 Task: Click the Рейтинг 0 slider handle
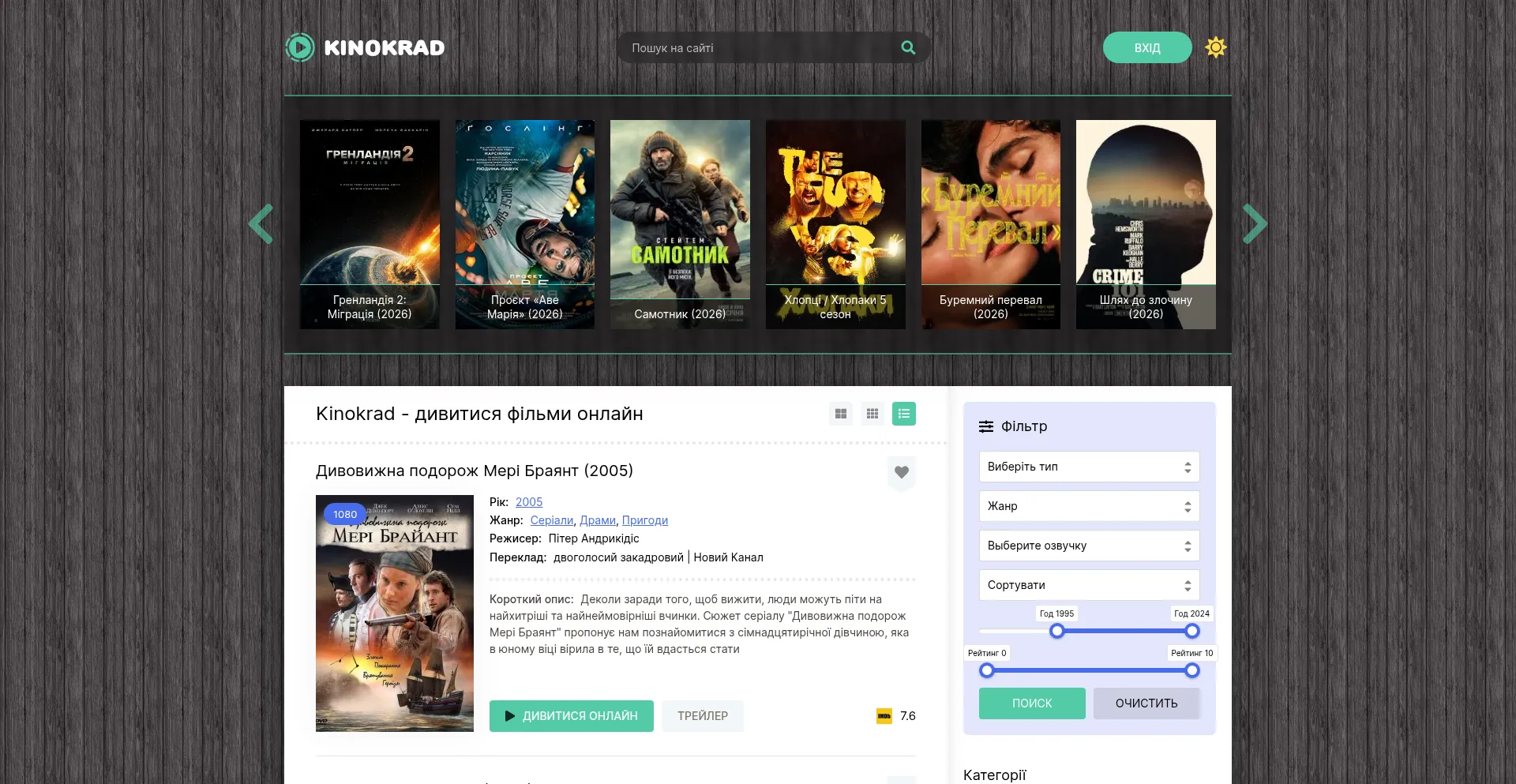(987, 670)
